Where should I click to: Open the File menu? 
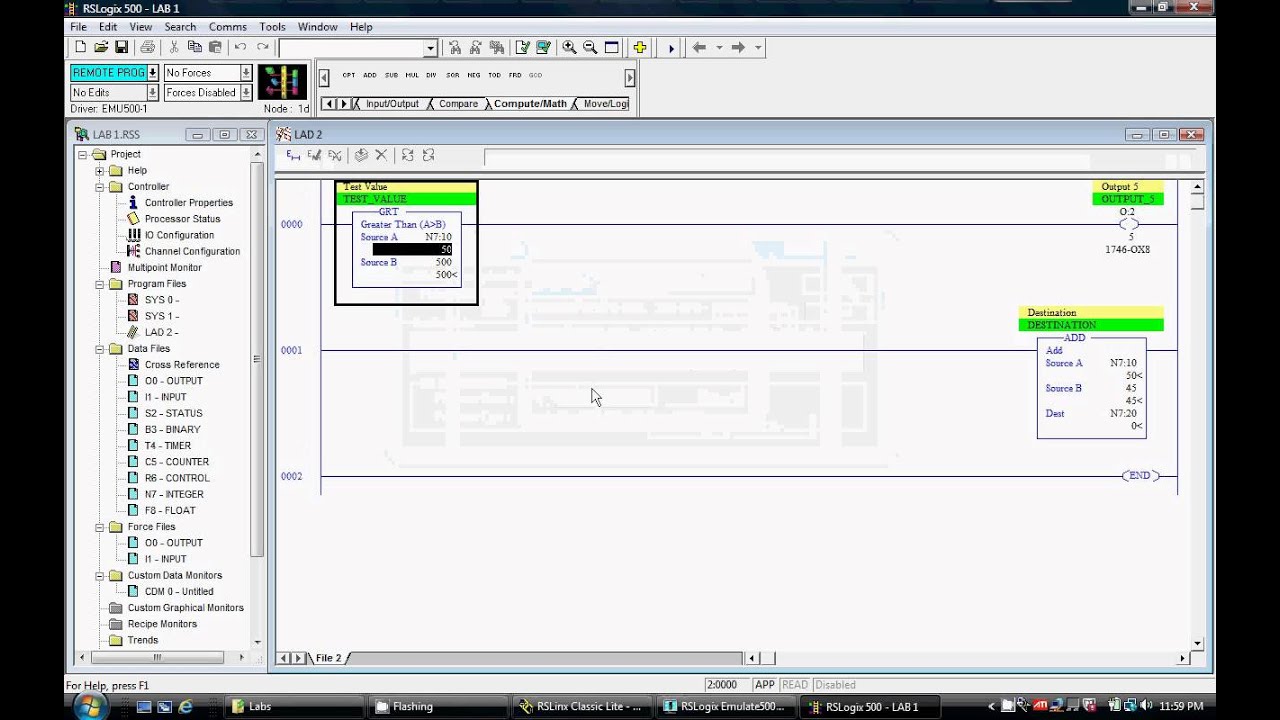tap(78, 27)
